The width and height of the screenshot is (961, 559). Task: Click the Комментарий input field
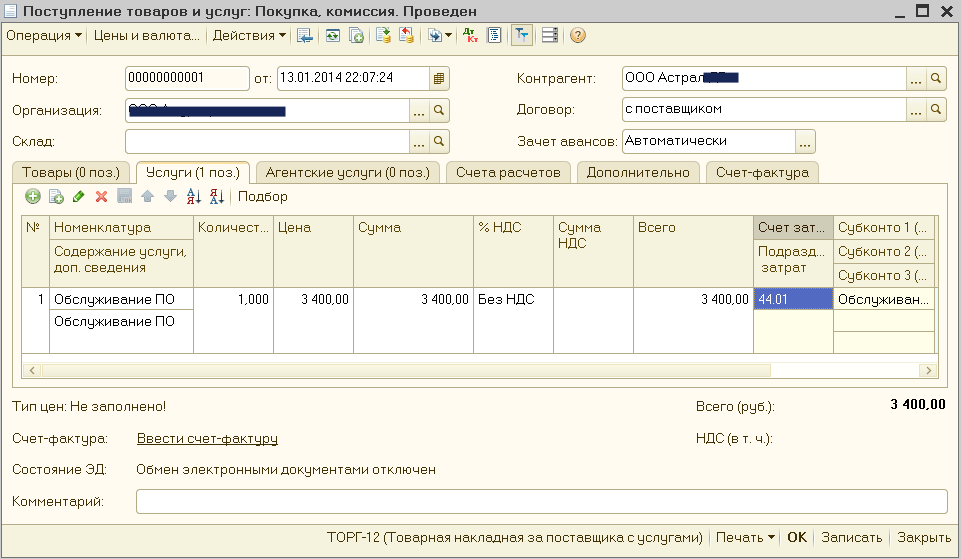pyautogui.click(x=540, y=501)
